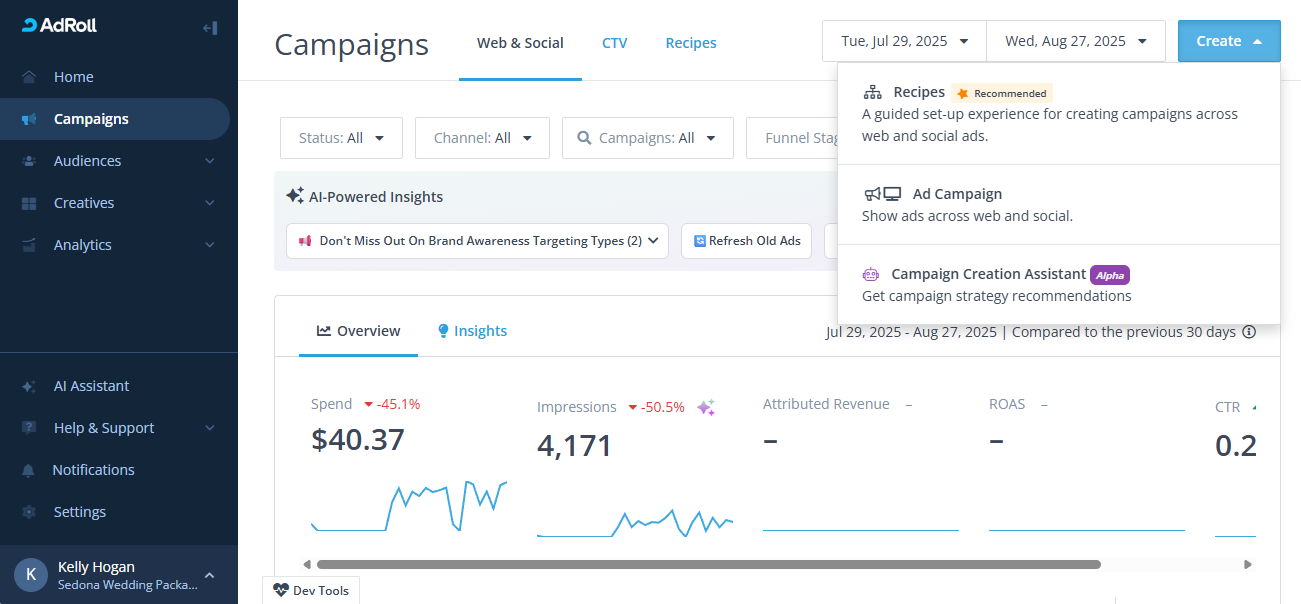Image resolution: width=1301 pixels, height=604 pixels.
Task: Click the Recipes hierarchy icon in Create menu
Action: (873, 93)
